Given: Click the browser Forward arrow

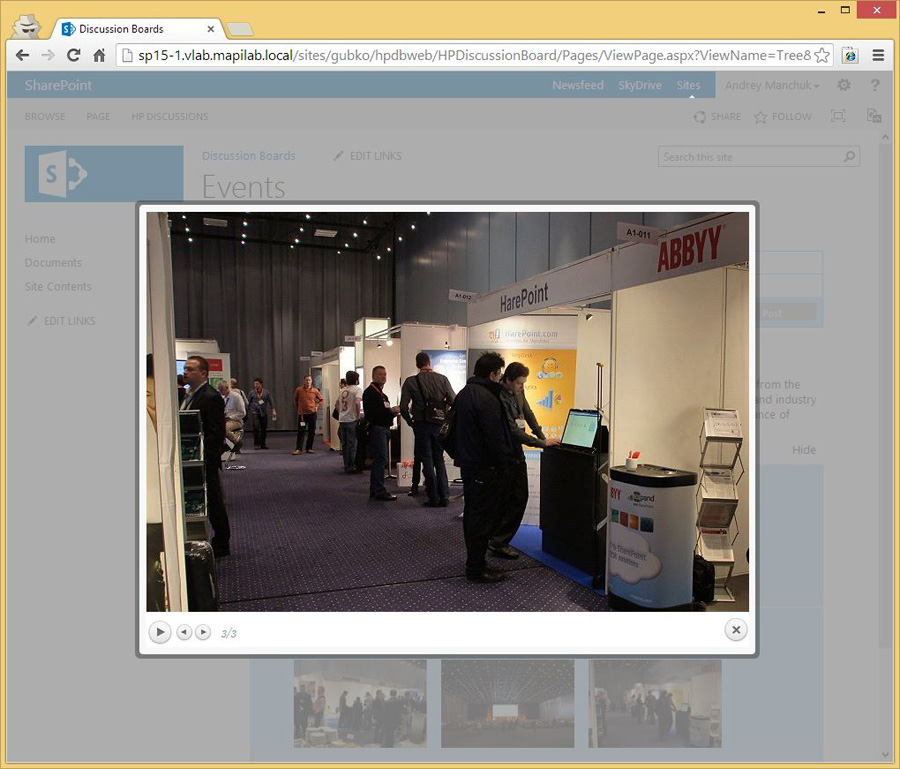Looking at the screenshot, I should pos(48,55).
